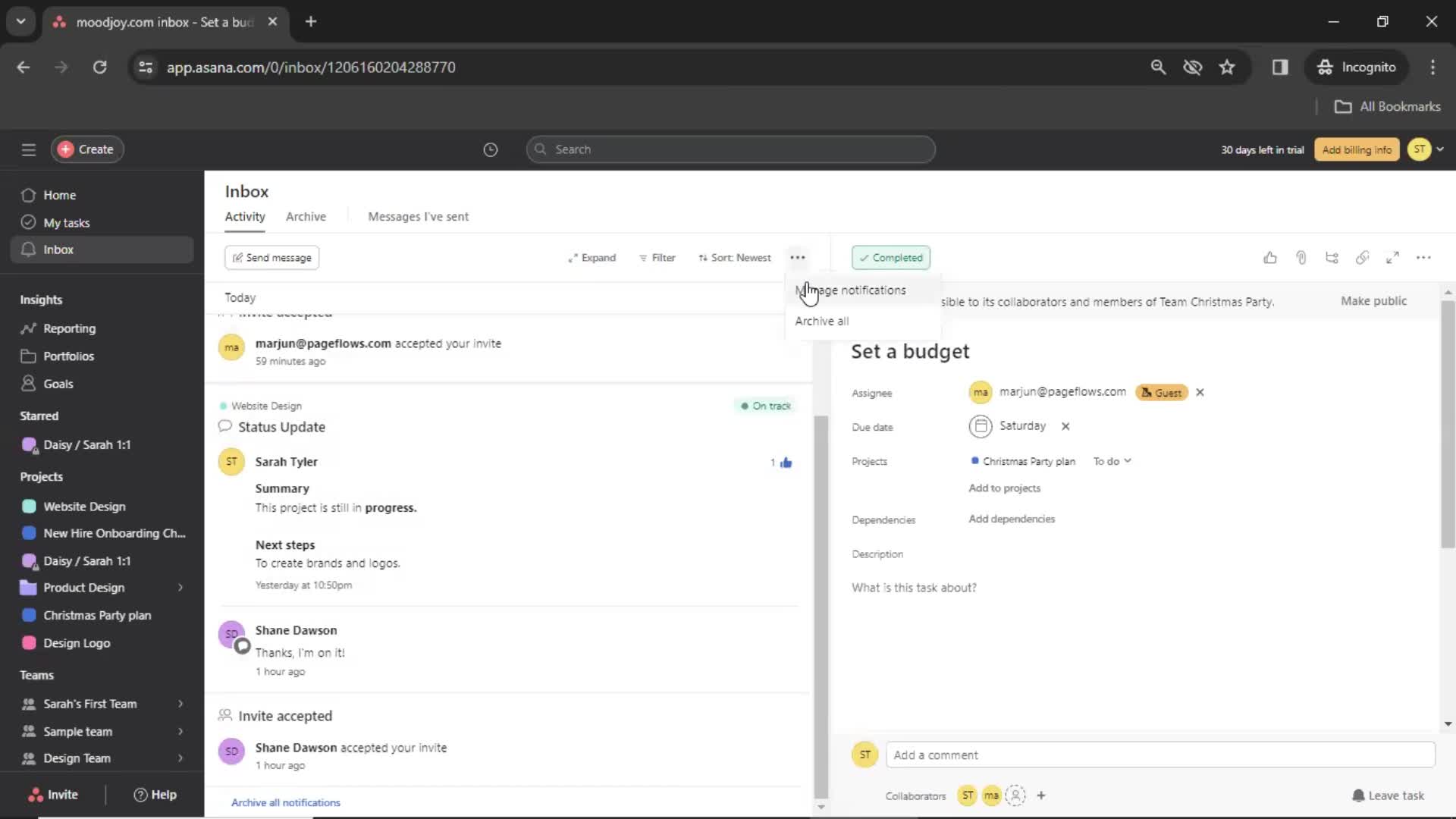Screen dimensions: 1456x819
Task: Click the Add a comment input field
Action: 1156,755
